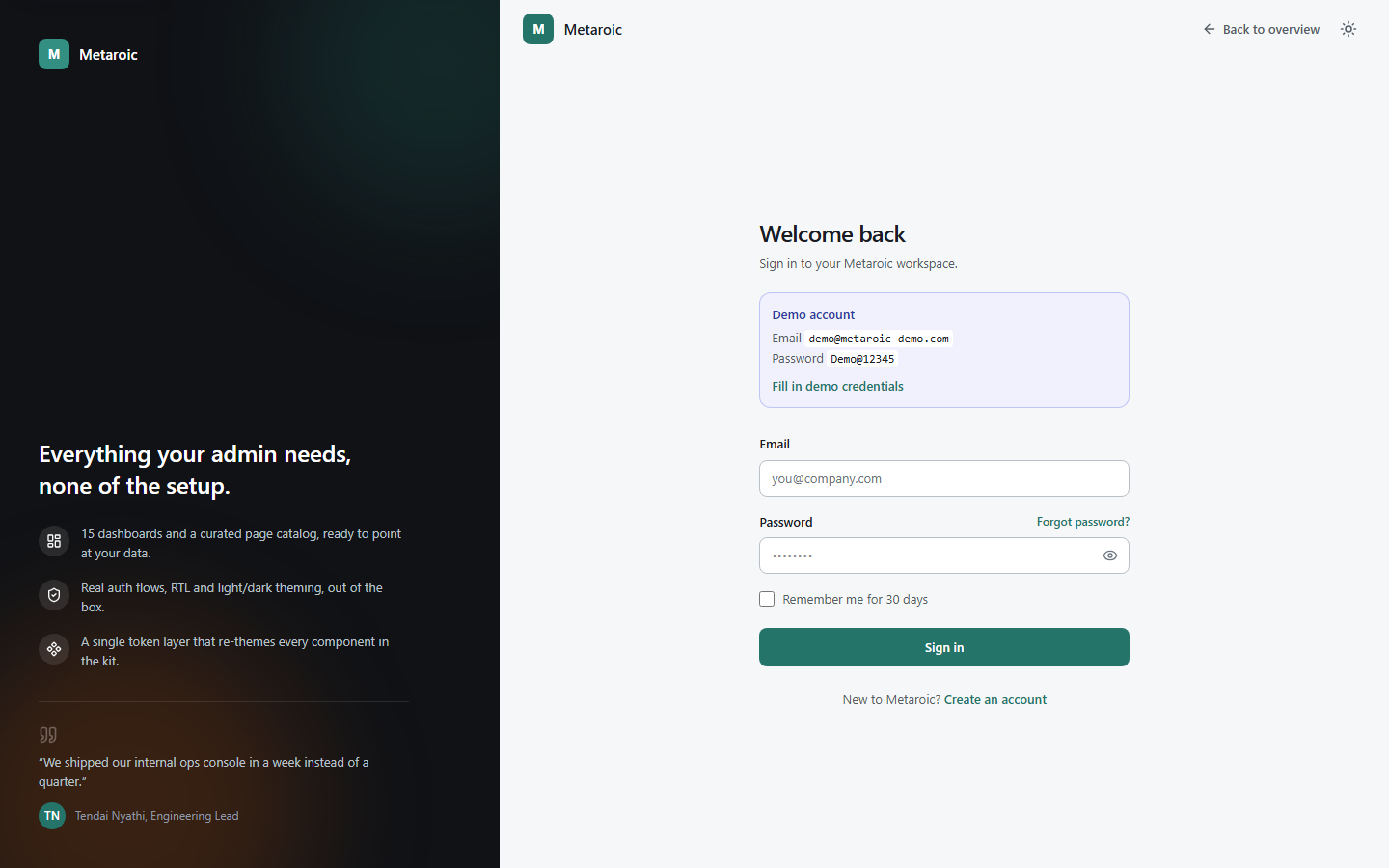Viewport: 1389px width, 868px height.
Task: Click the "New to Metaroic?" text
Action: click(891, 700)
